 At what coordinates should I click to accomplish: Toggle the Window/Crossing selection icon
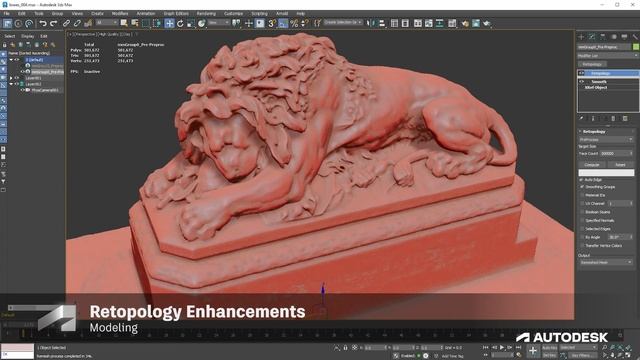coord(157,24)
